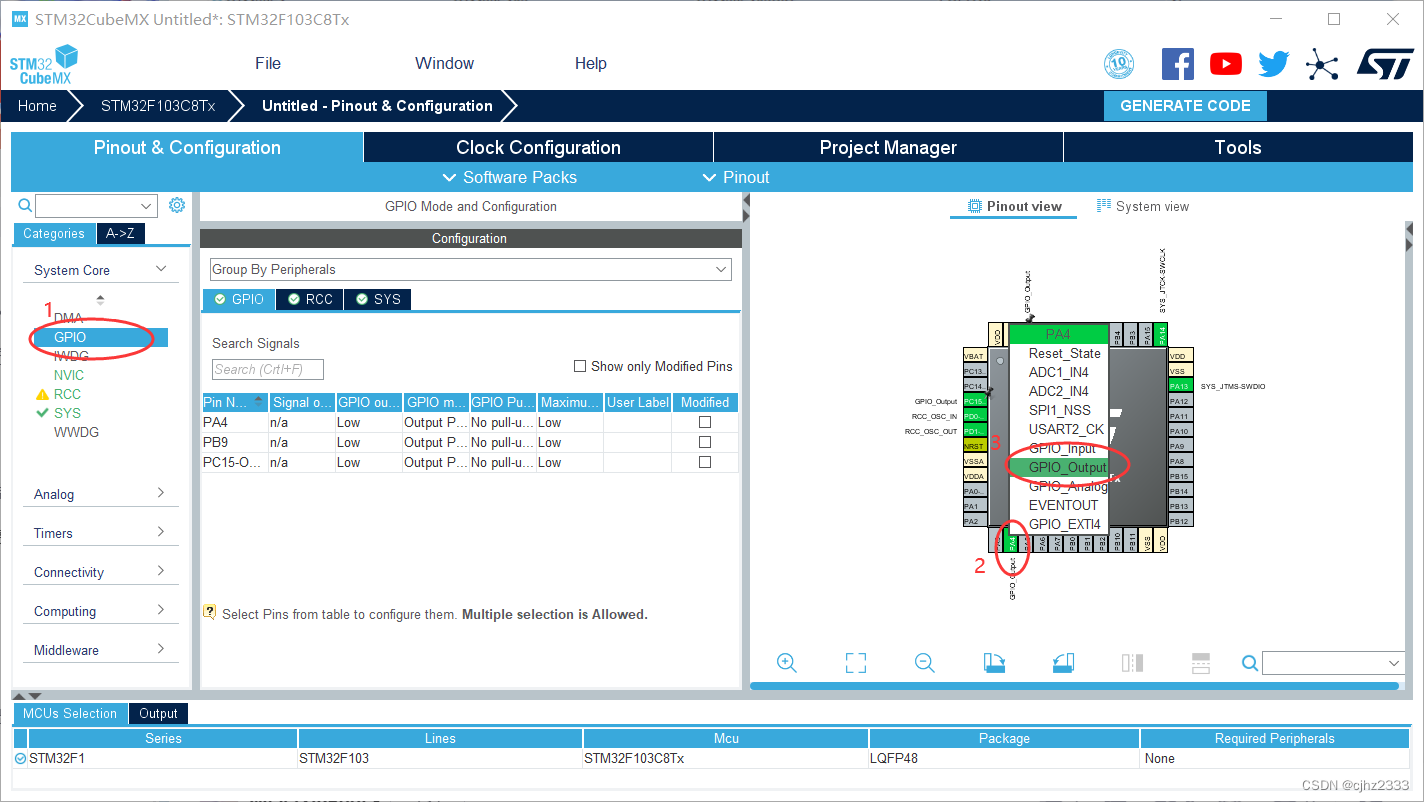Fit chip to view with the frame icon
Screen dimensions: 1424x802
pos(855,663)
